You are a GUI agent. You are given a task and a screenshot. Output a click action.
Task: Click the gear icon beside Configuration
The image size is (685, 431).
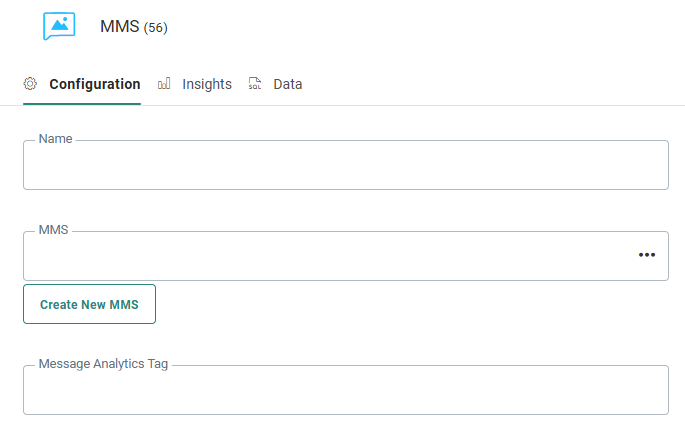pos(30,84)
